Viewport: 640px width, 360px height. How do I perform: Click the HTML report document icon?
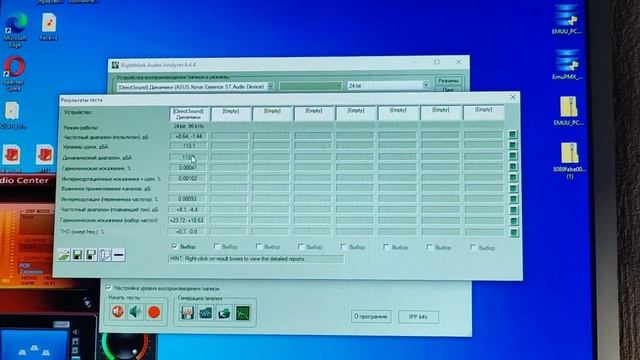105,255
